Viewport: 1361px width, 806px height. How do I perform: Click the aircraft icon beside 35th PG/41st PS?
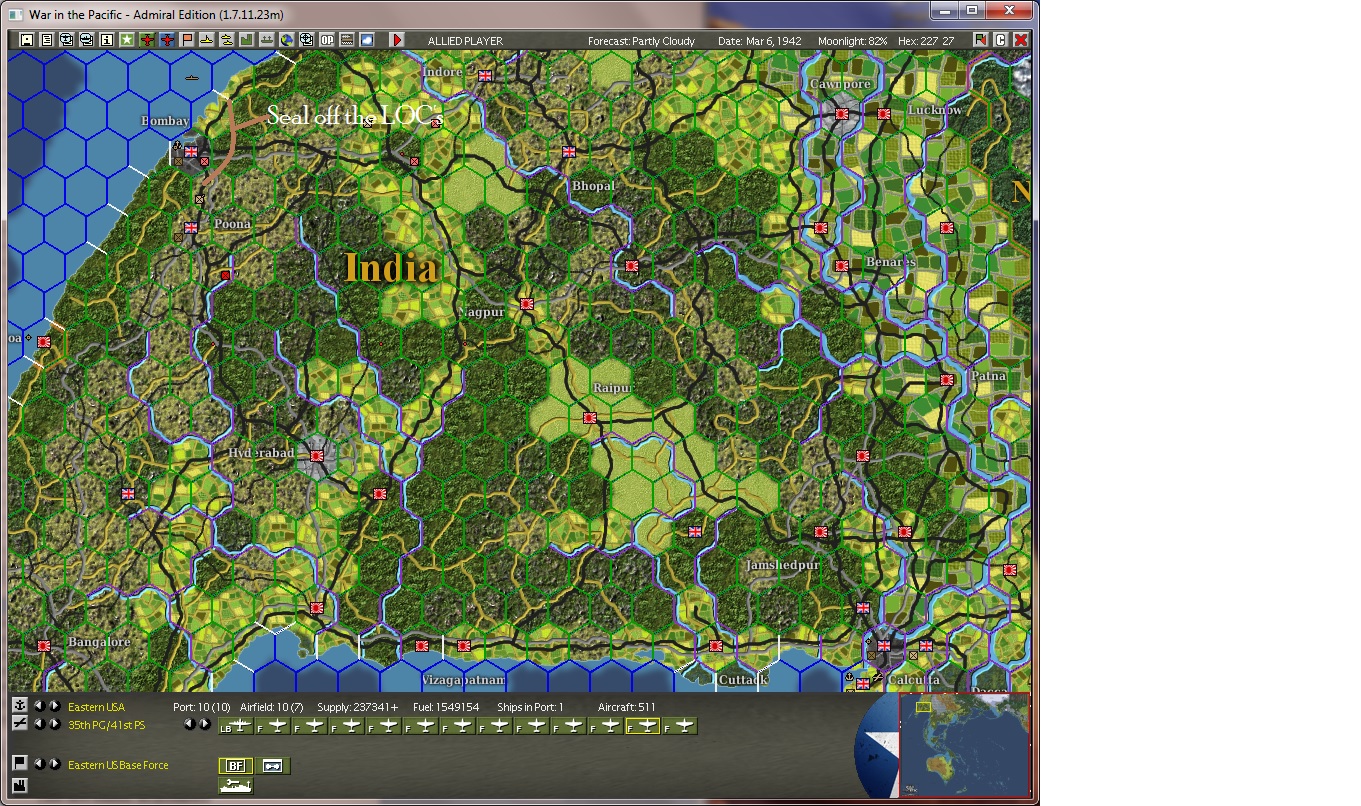[19, 724]
